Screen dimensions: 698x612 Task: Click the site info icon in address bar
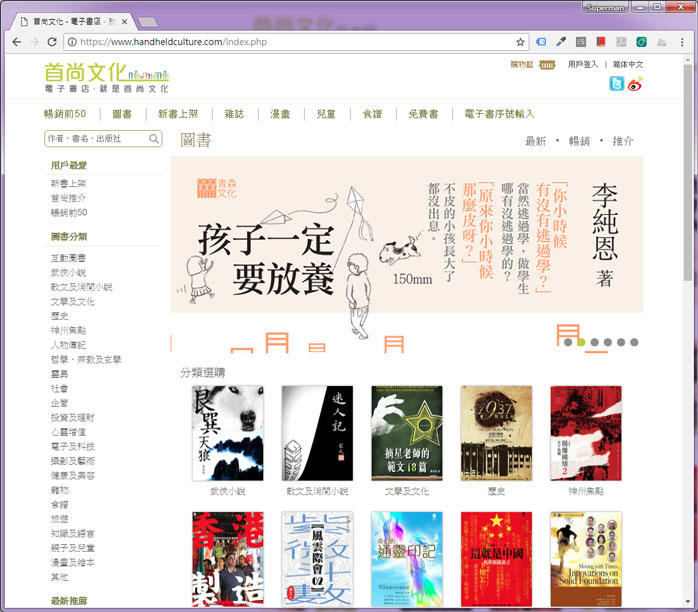tap(72, 42)
